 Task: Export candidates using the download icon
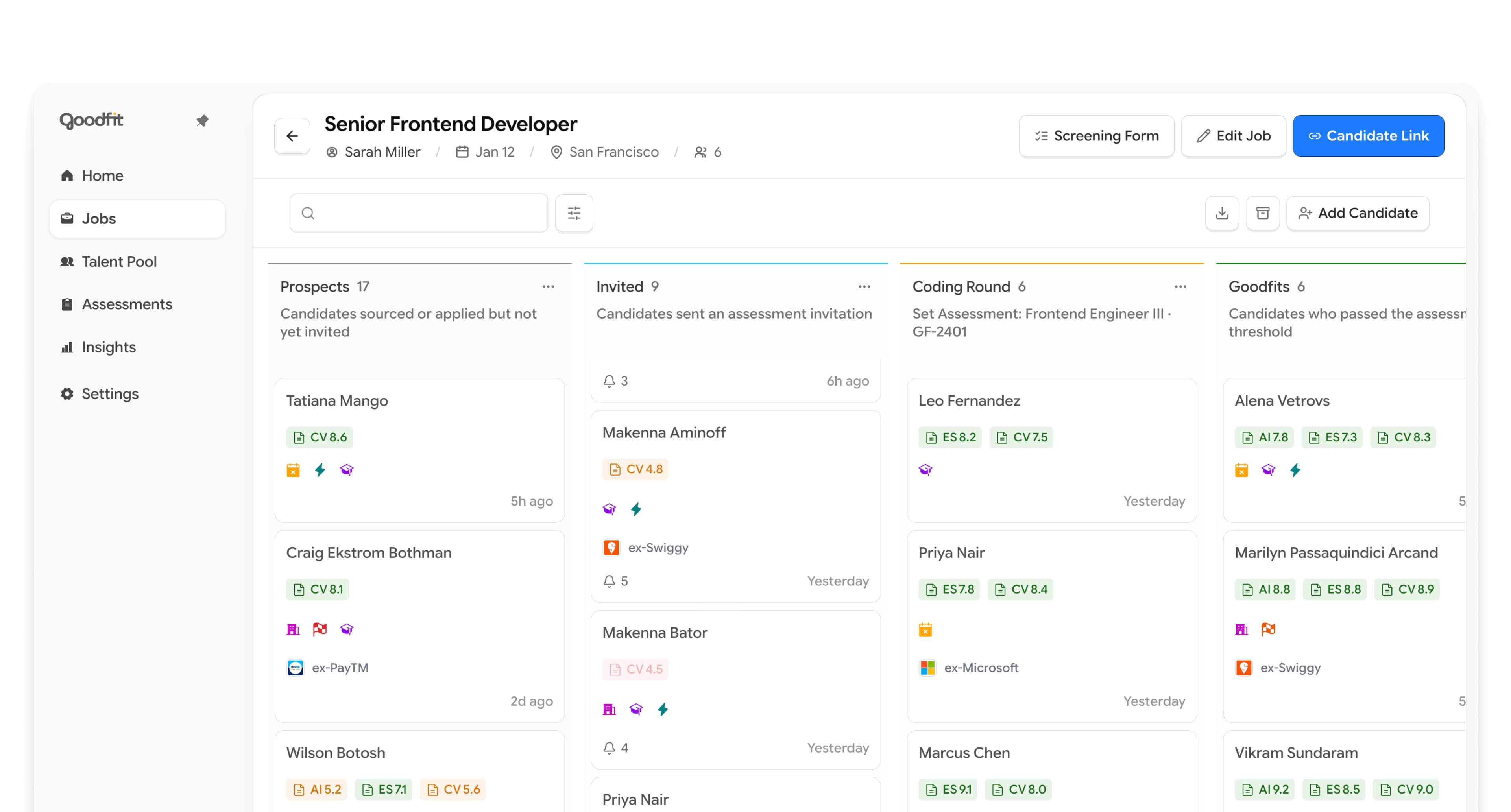1223,213
